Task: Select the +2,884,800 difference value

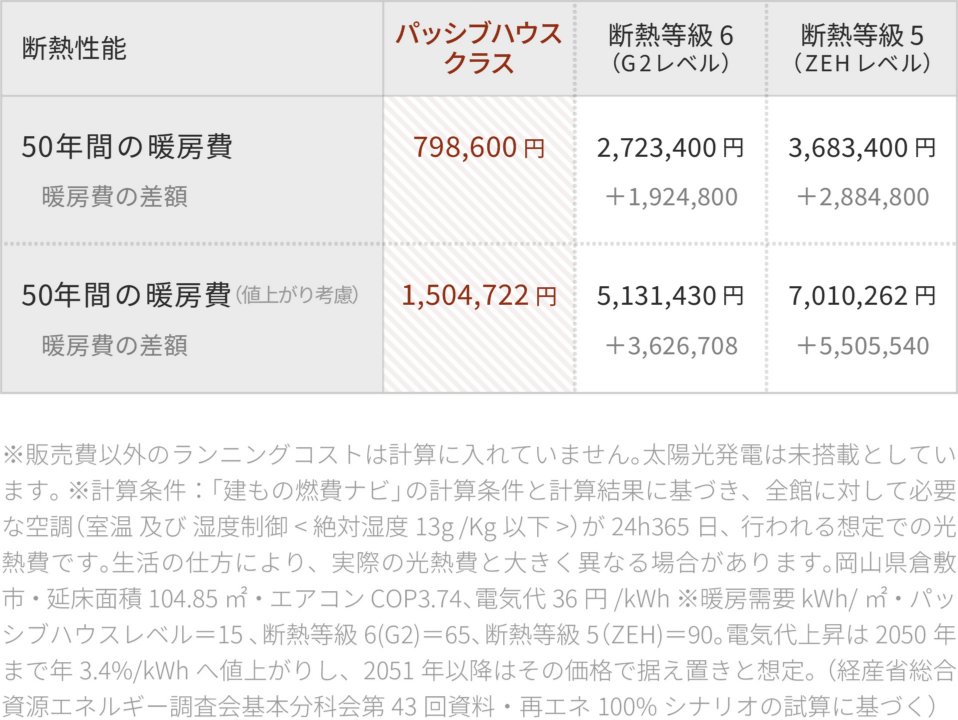Action: click(863, 197)
